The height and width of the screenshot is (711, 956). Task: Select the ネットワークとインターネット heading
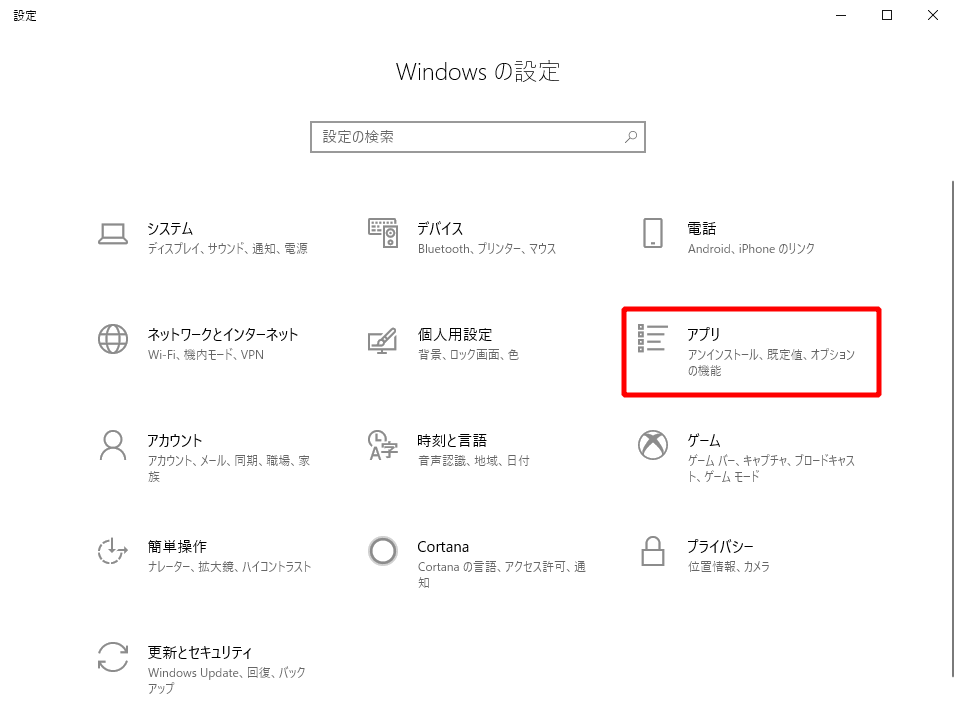(223, 335)
